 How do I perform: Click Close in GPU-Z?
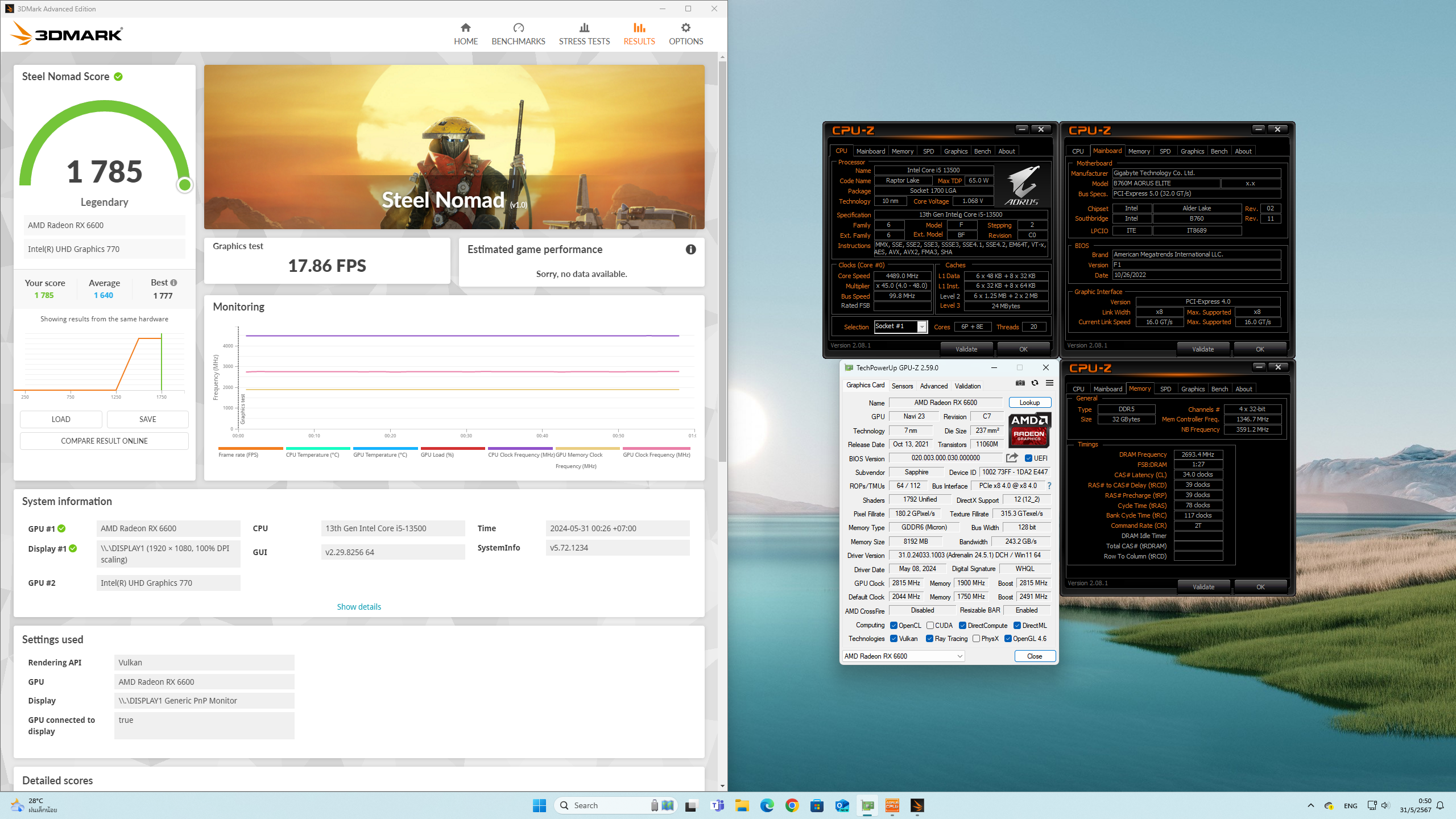[x=1035, y=656]
